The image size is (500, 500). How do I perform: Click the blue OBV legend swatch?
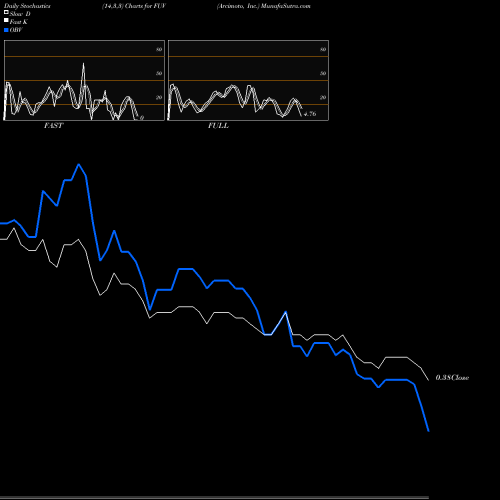tap(6, 30)
